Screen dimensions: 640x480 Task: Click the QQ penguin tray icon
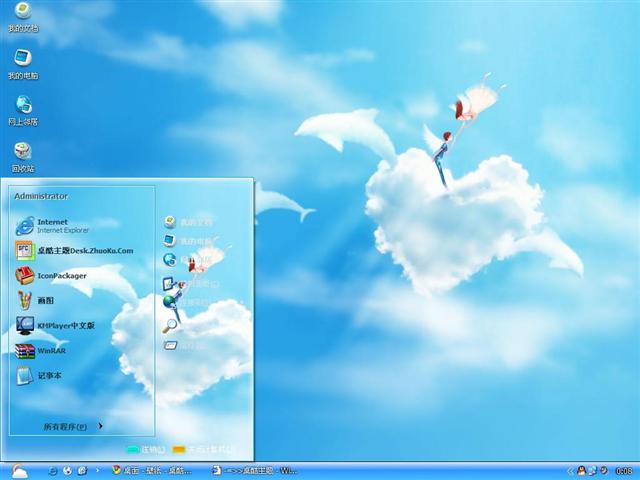coord(582,471)
